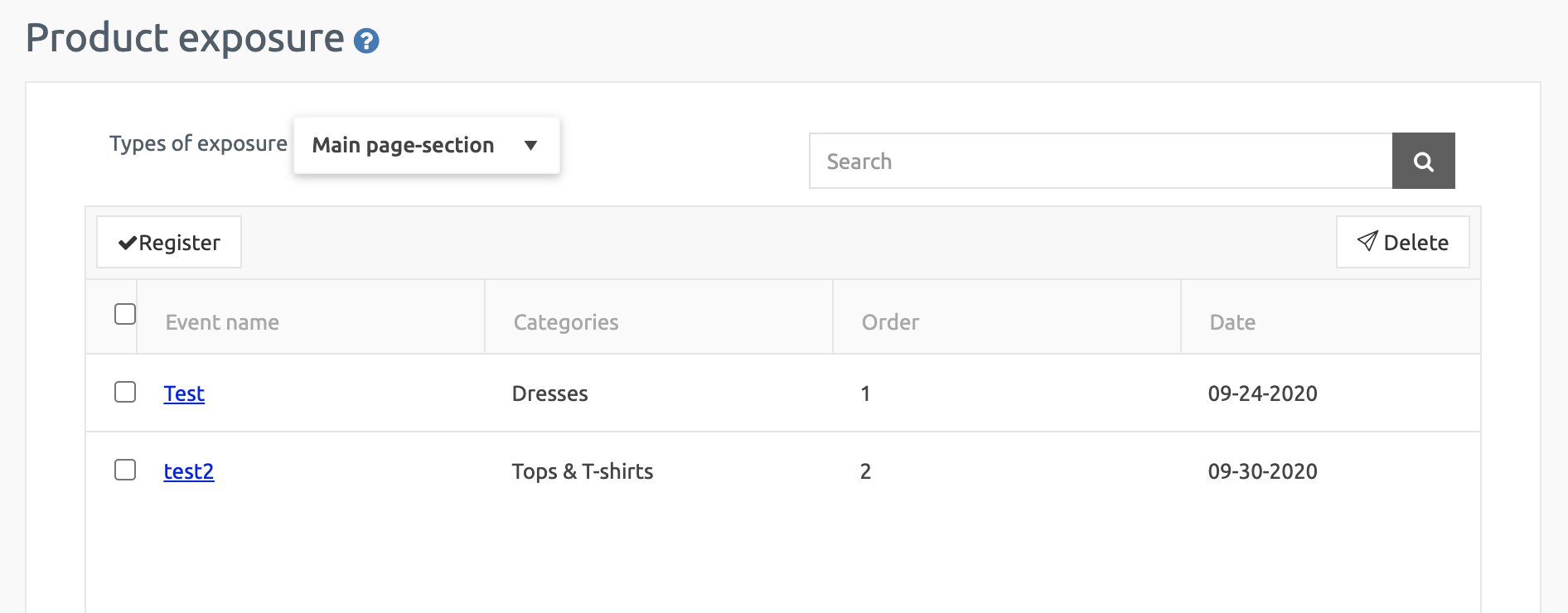Select the Dresses category cell

click(549, 394)
